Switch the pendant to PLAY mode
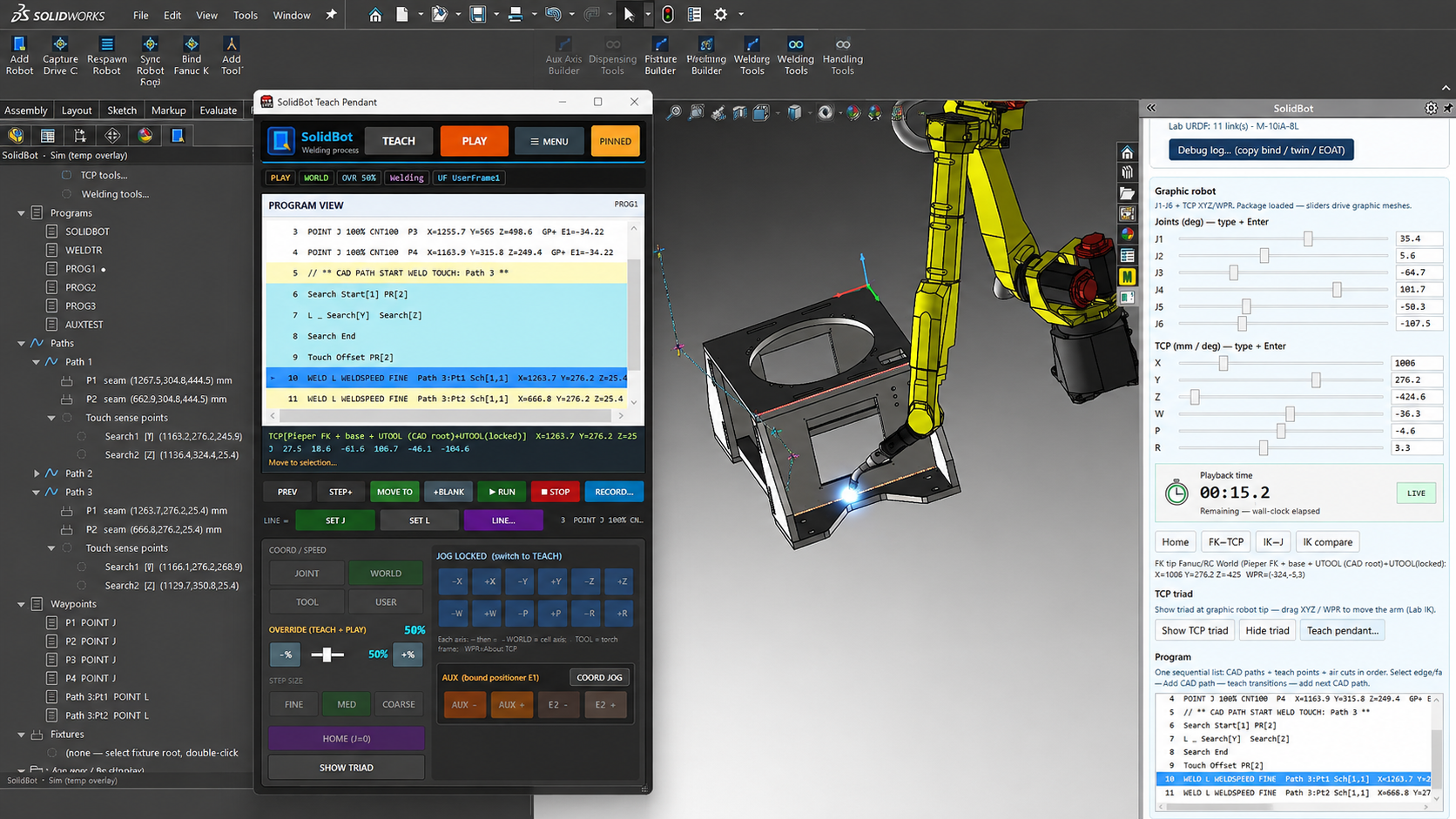Screen dimensions: 1456x819 tap(475, 141)
